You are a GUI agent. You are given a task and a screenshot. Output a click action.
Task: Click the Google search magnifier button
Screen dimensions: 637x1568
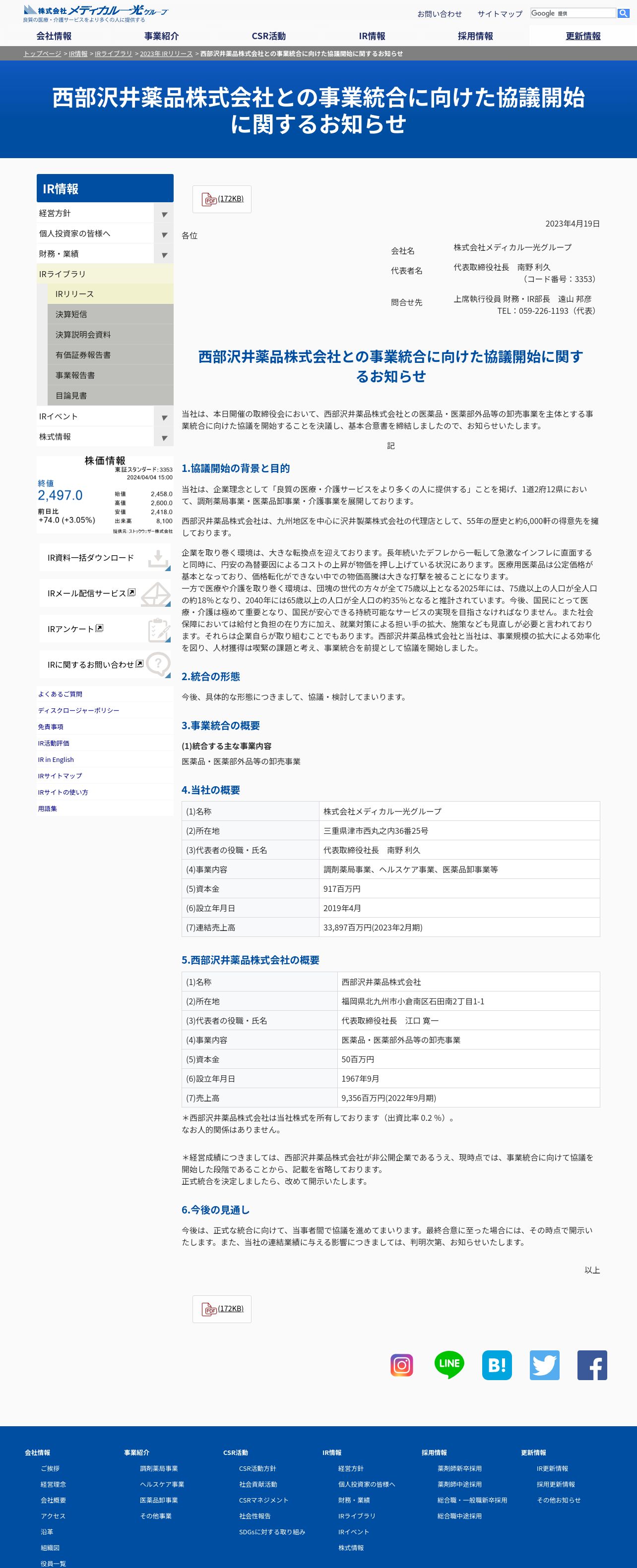[x=623, y=13]
